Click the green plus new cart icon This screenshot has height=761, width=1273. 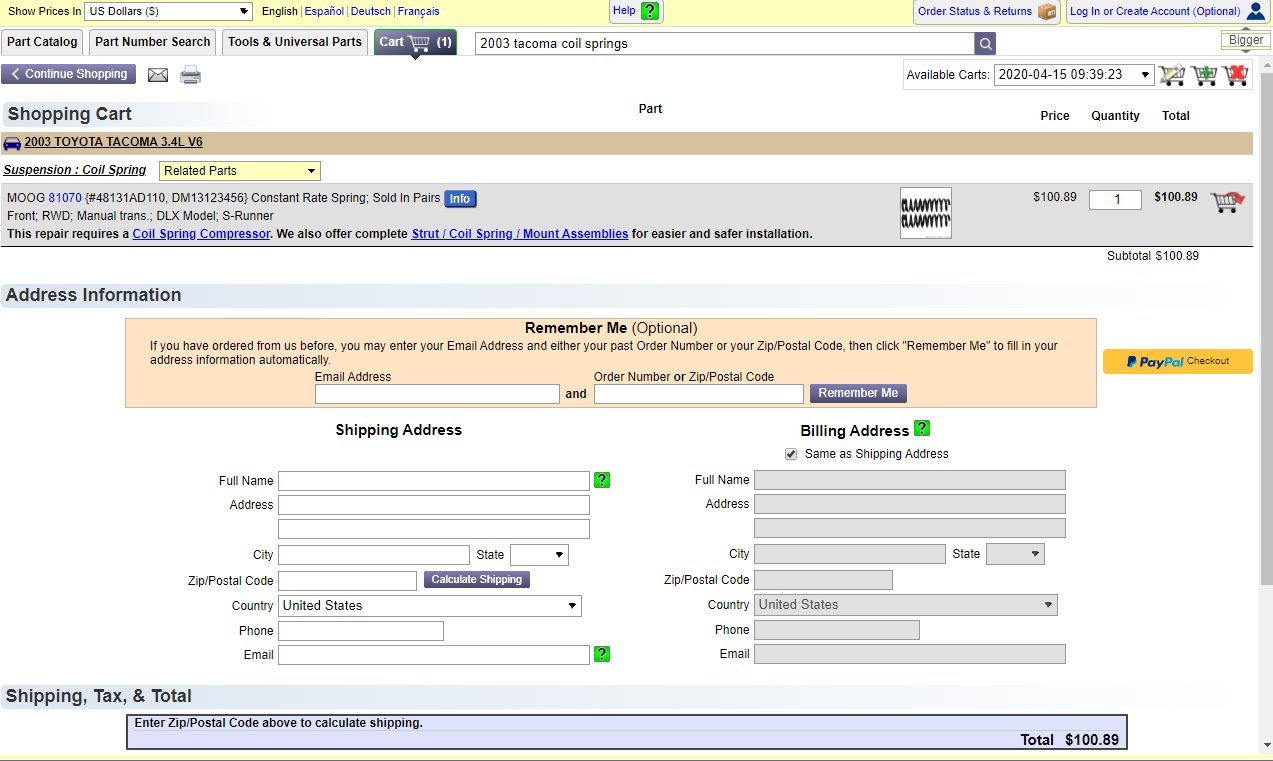click(x=1204, y=75)
